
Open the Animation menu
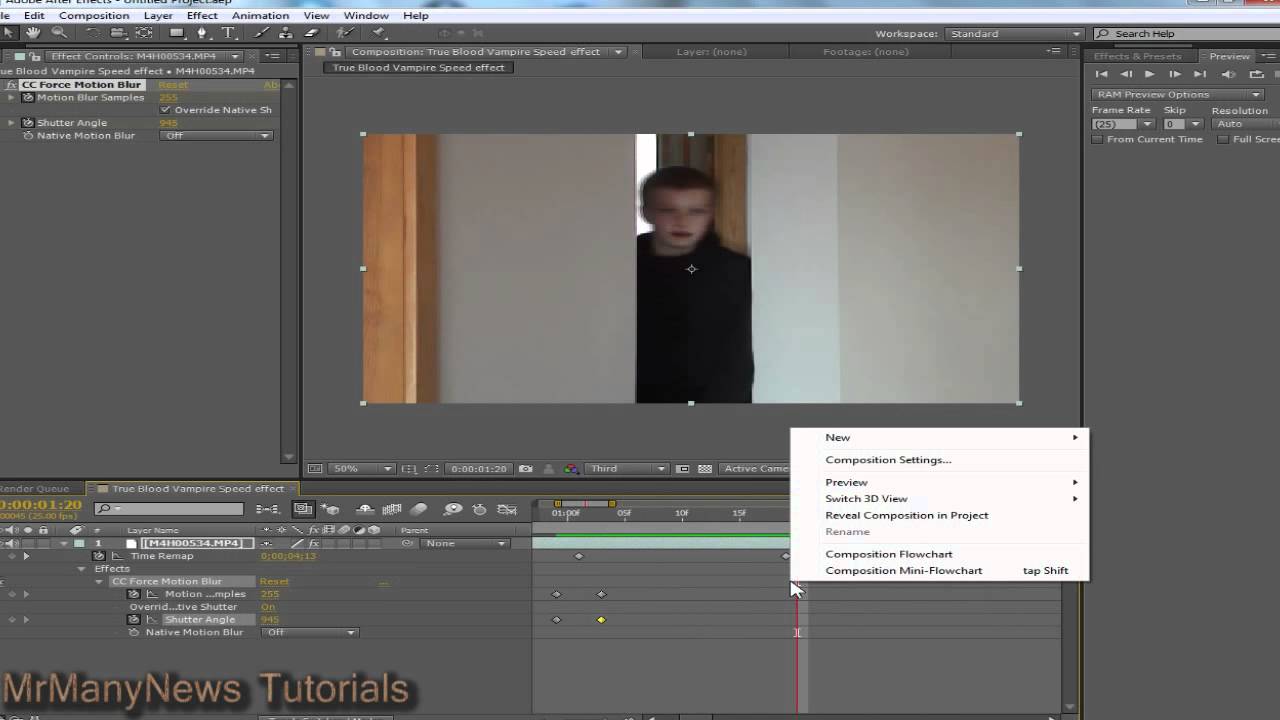260,15
